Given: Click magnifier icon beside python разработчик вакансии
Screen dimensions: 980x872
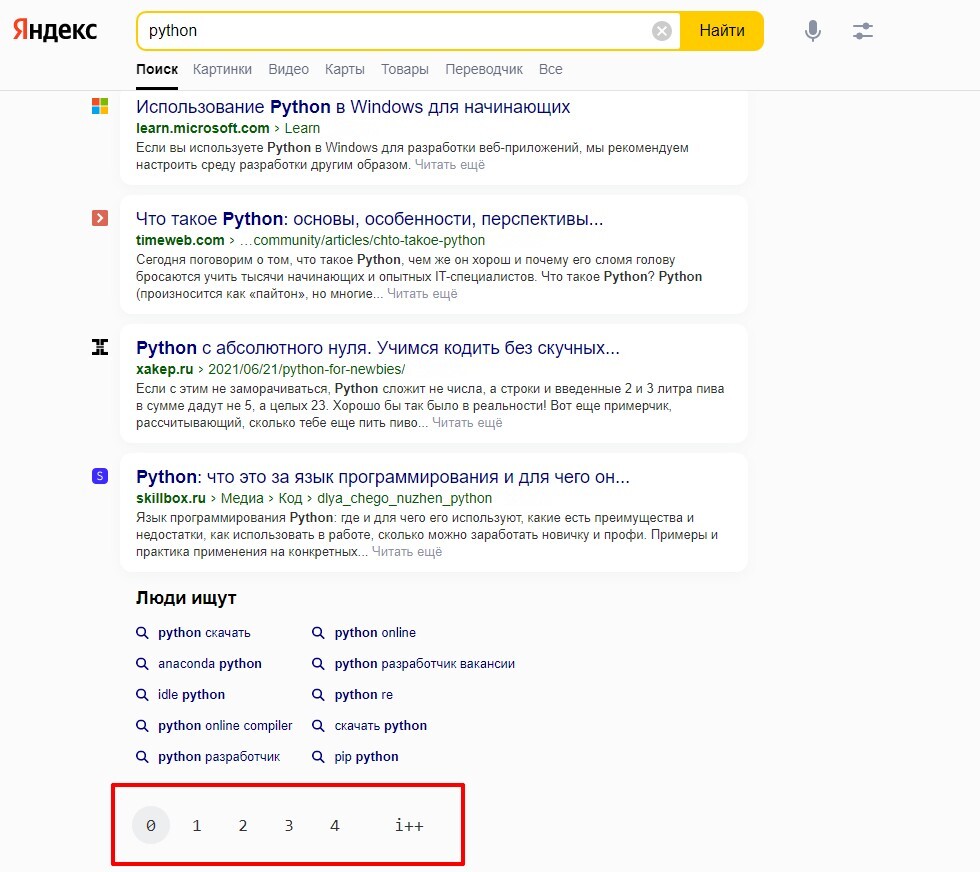Looking at the screenshot, I should click(x=318, y=664).
